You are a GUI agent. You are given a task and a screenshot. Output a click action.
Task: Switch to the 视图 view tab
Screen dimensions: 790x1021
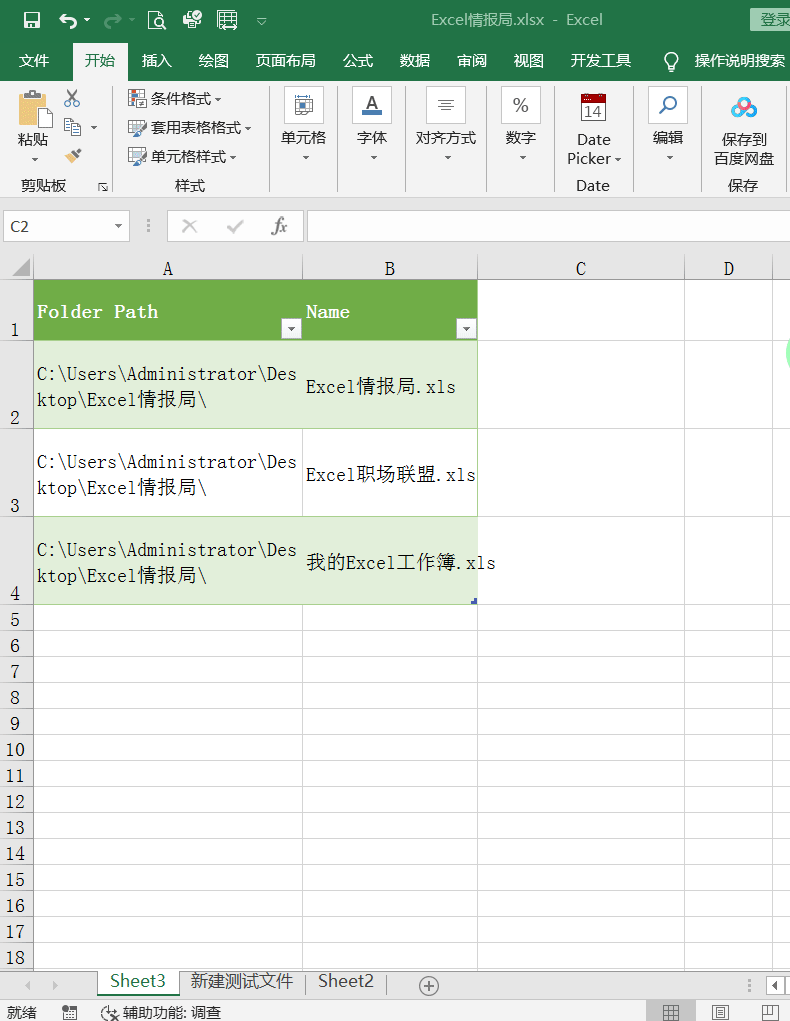tap(529, 61)
